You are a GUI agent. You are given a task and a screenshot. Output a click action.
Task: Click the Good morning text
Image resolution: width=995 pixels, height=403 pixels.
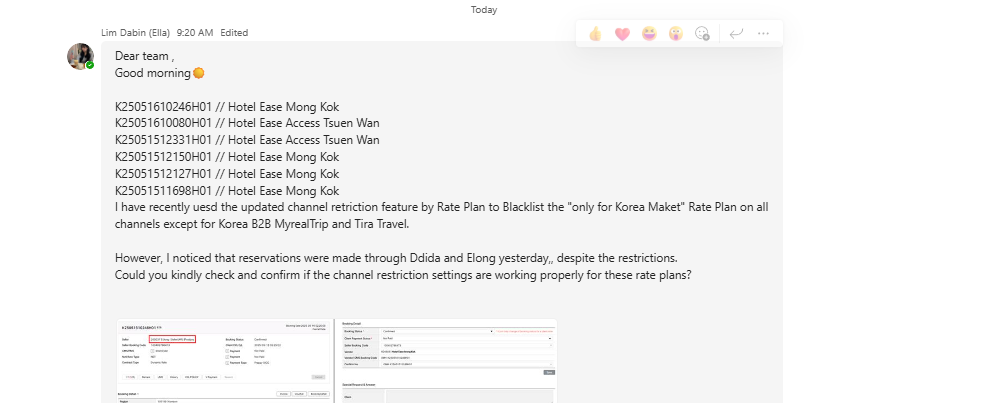[153, 73]
